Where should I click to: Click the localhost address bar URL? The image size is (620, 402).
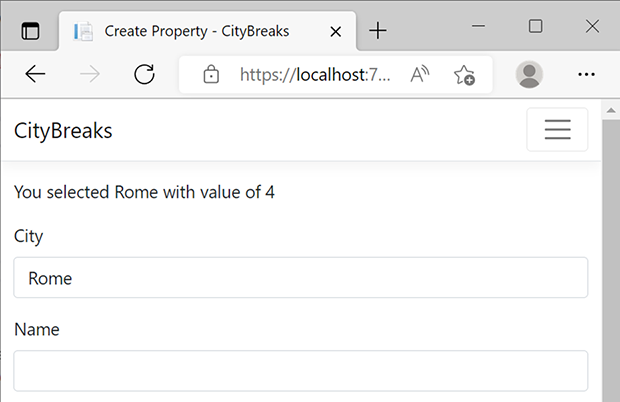pyautogui.click(x=315, y=74)
